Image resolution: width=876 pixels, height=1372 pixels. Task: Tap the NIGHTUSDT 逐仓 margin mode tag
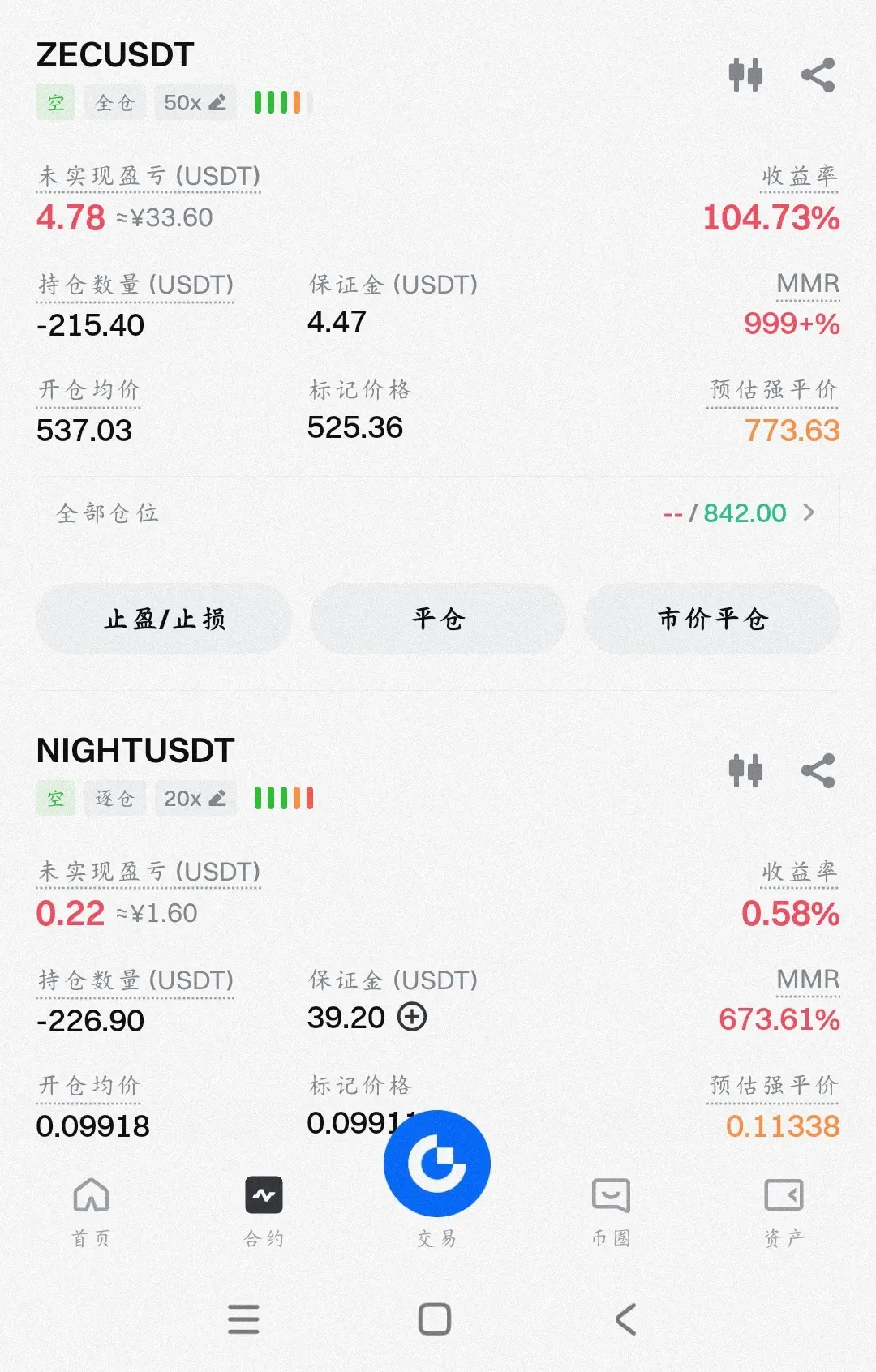coord(115,799)
